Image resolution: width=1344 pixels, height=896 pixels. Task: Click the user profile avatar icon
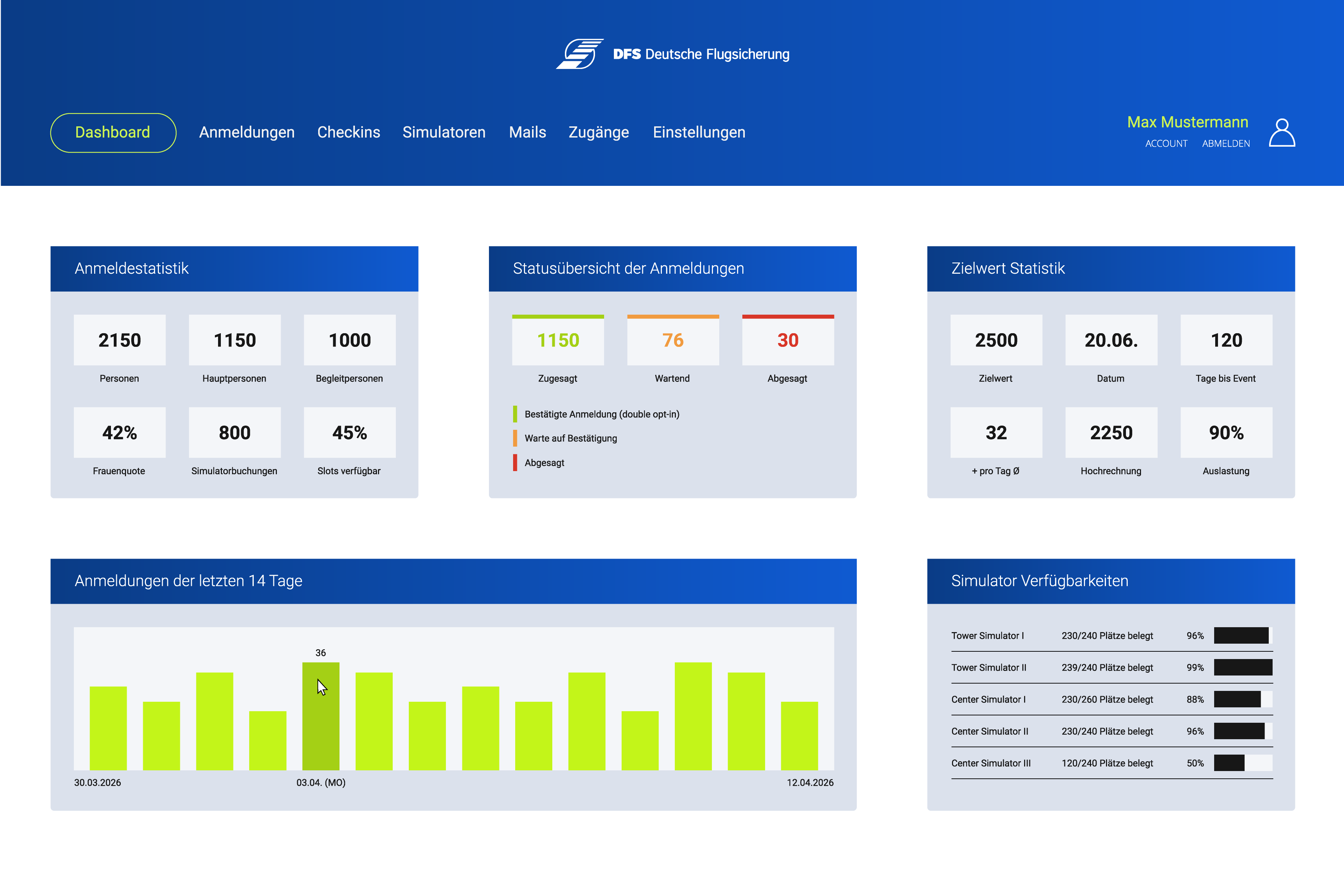pos(1282,133)
